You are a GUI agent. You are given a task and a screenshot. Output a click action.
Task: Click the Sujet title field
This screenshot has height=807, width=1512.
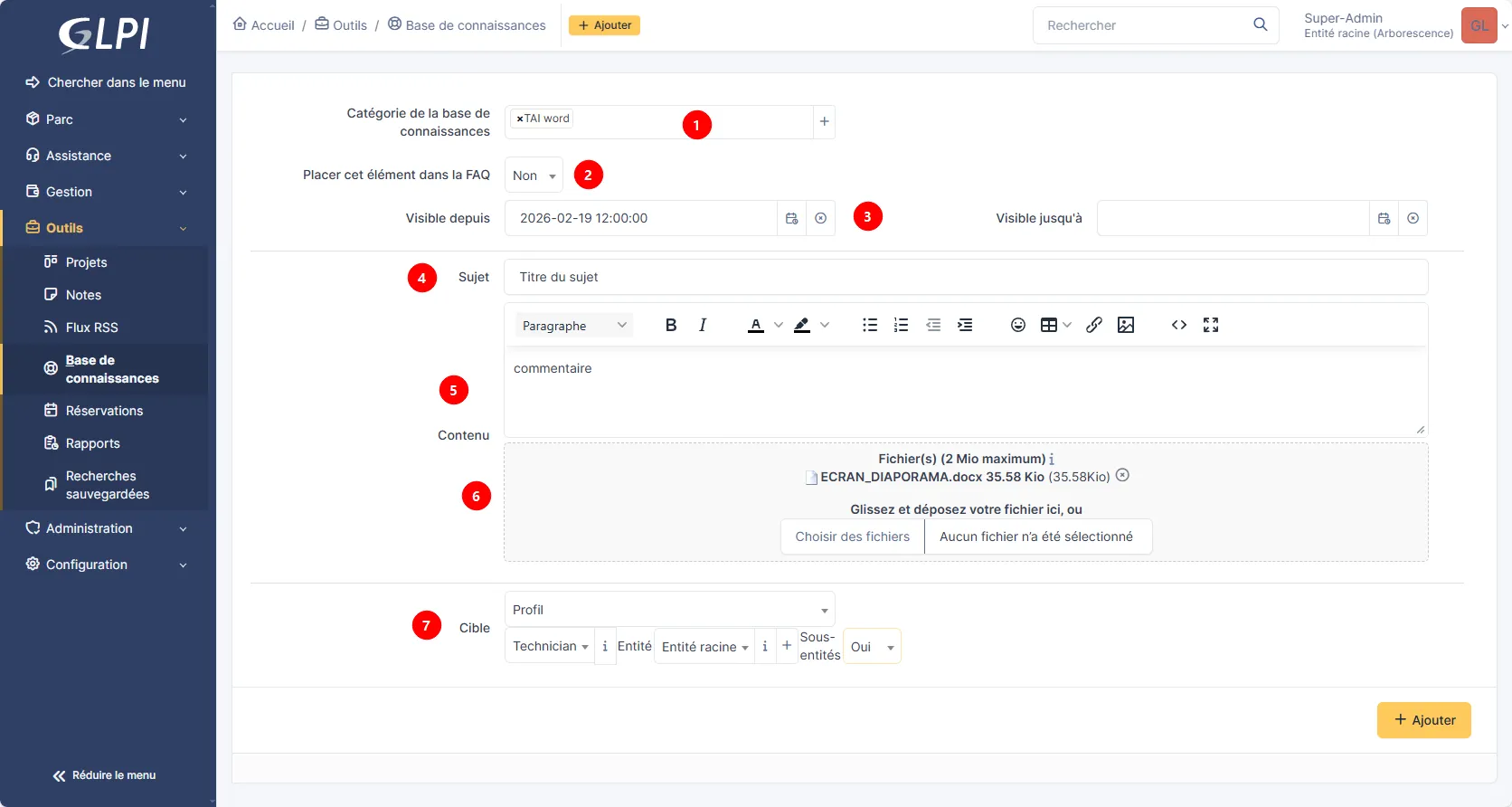[x=966, y=277]
